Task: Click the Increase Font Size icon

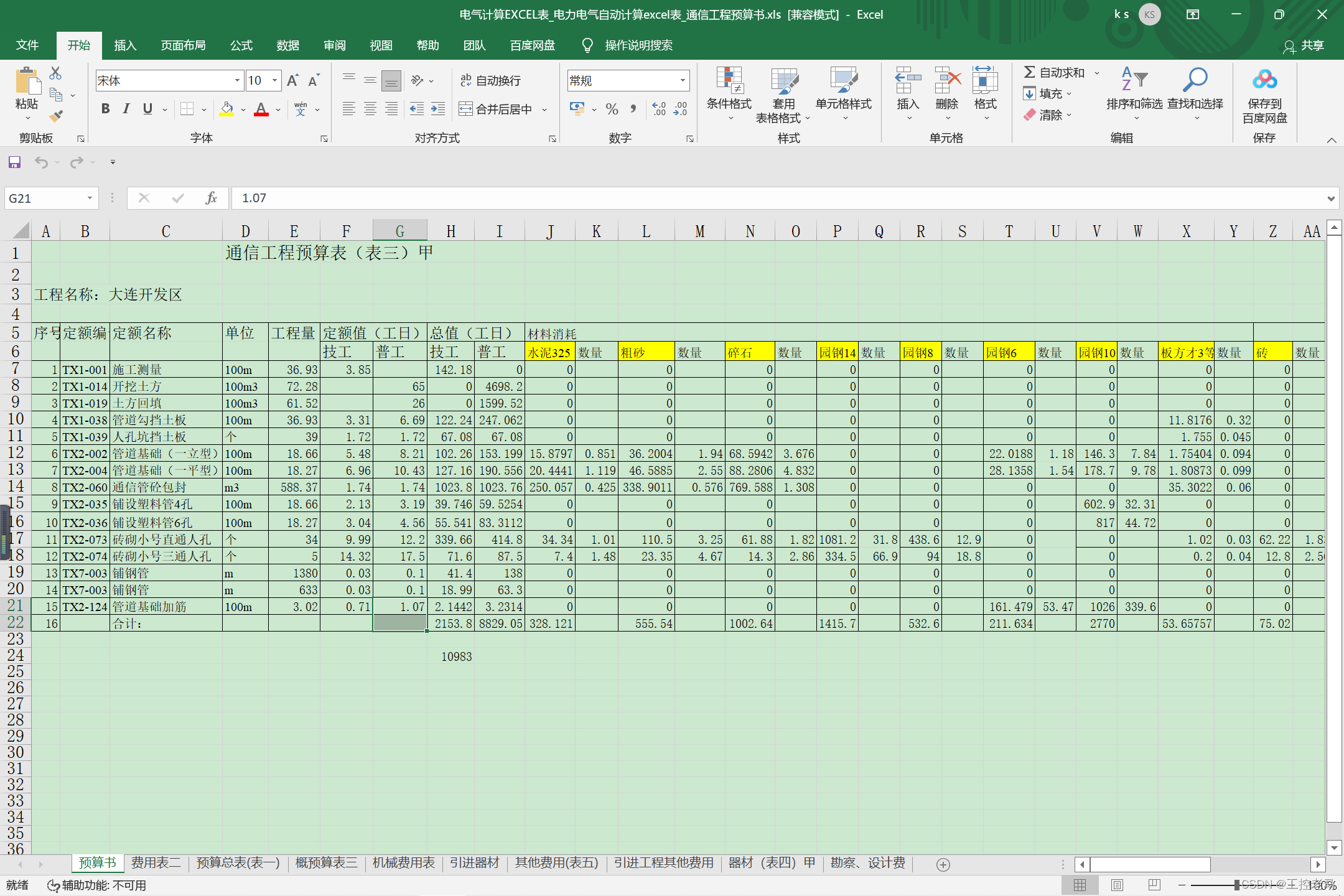Action: point(292,80)
